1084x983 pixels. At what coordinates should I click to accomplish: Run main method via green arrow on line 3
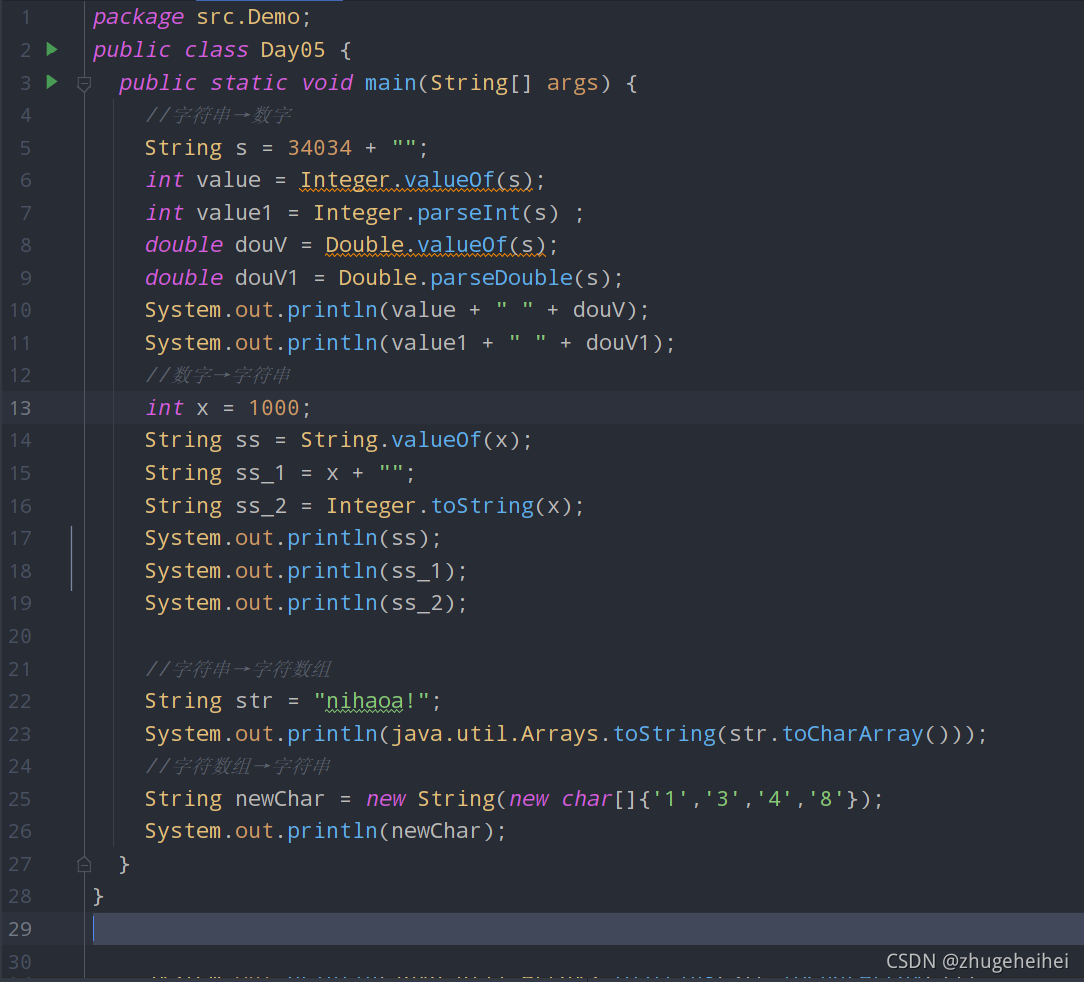click(51, 81)
